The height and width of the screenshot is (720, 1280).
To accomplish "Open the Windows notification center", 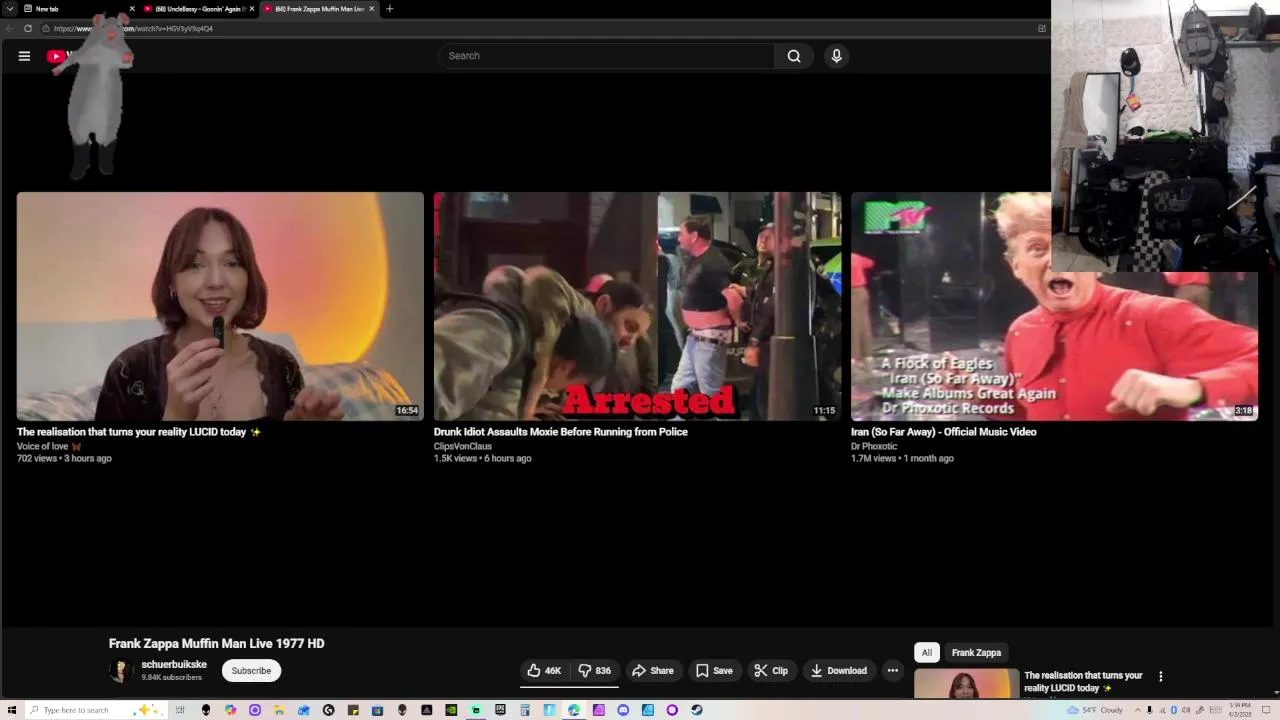I will (x=1266, y=710).
